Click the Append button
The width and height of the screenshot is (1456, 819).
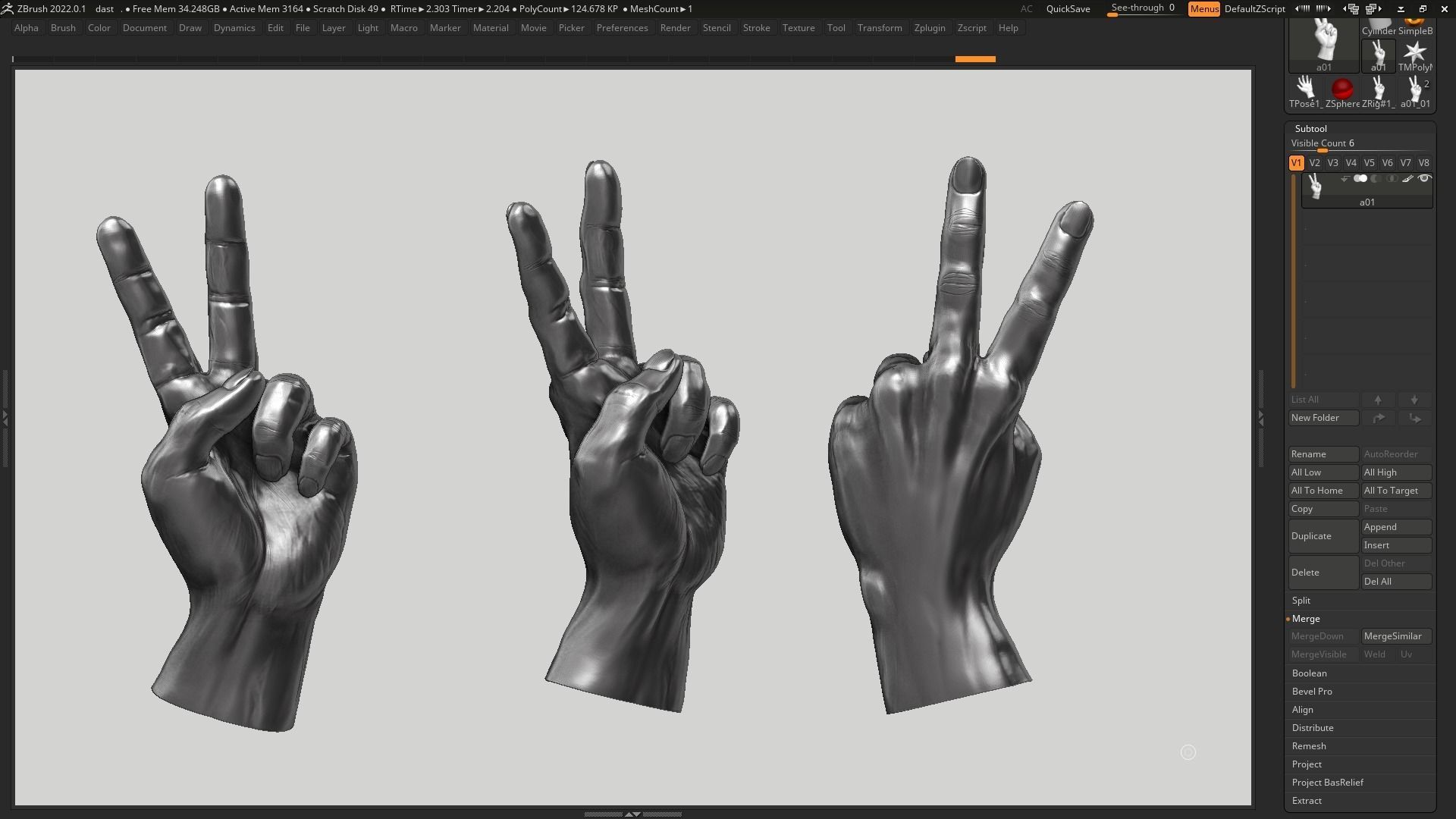pyautogui.click(x=1396, y=527)
